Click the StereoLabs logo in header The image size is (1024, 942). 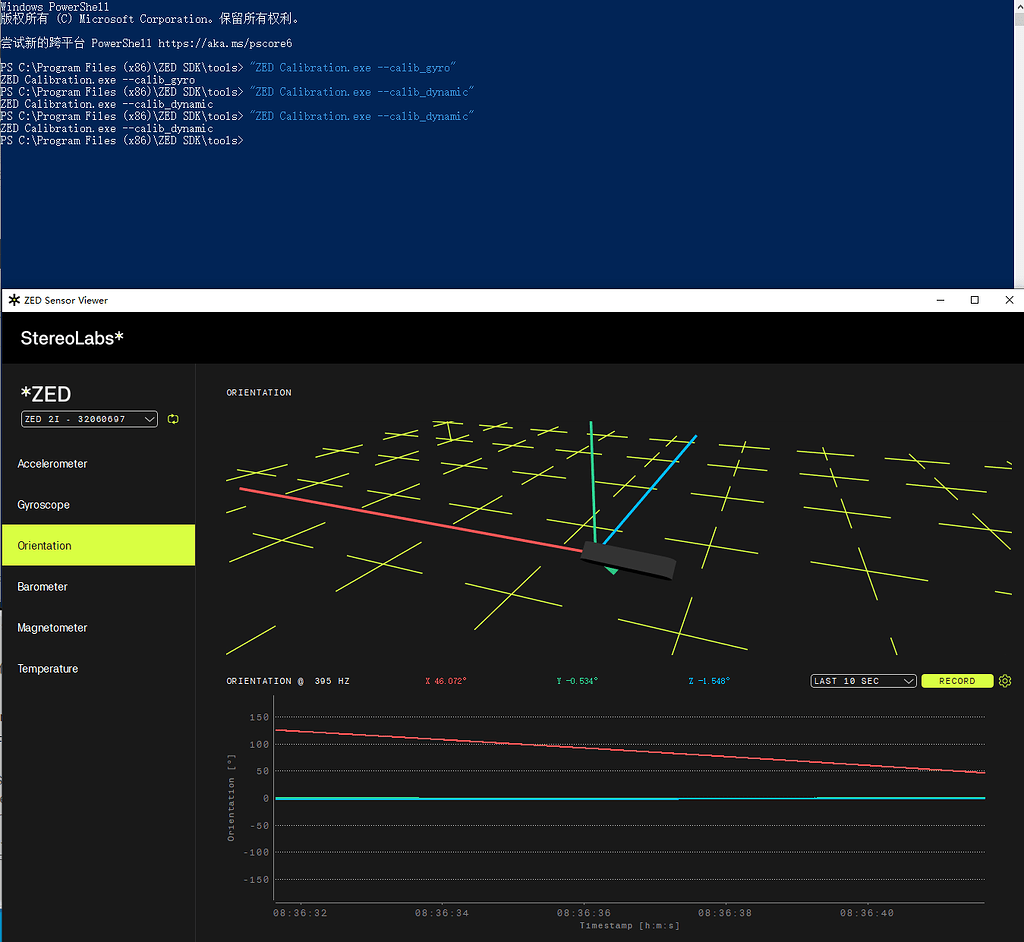(x=72, y=338)
